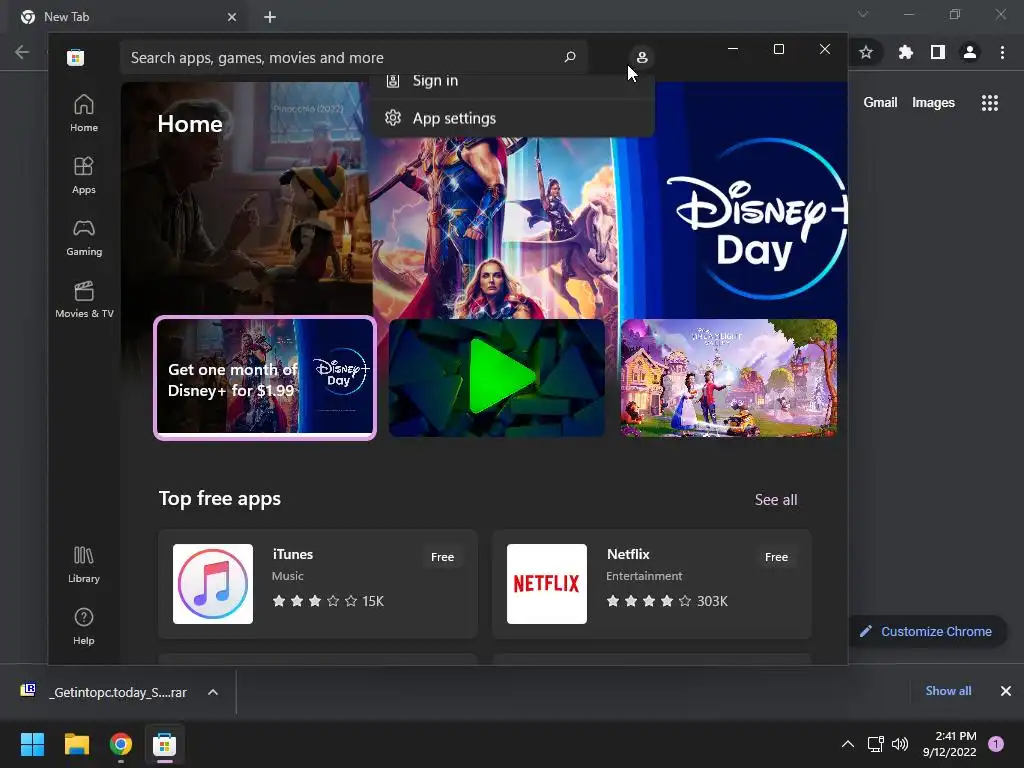Open App settings from profile menu
1024x768 pixels.
513,118
